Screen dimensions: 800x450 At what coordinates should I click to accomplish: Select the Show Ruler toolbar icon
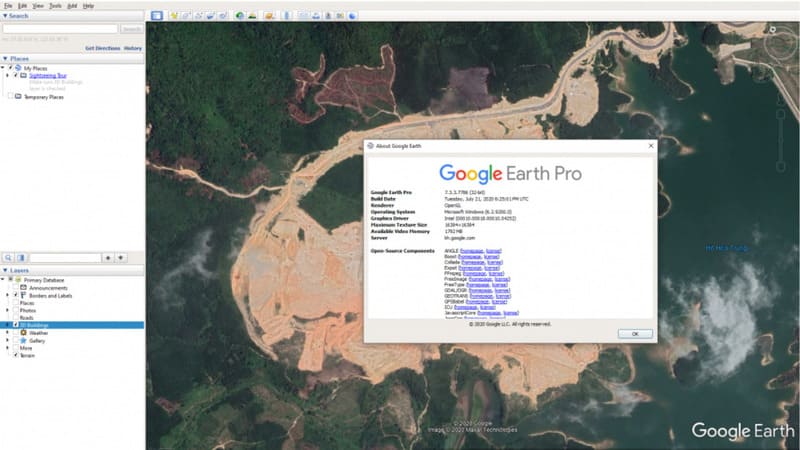point(287,16)
